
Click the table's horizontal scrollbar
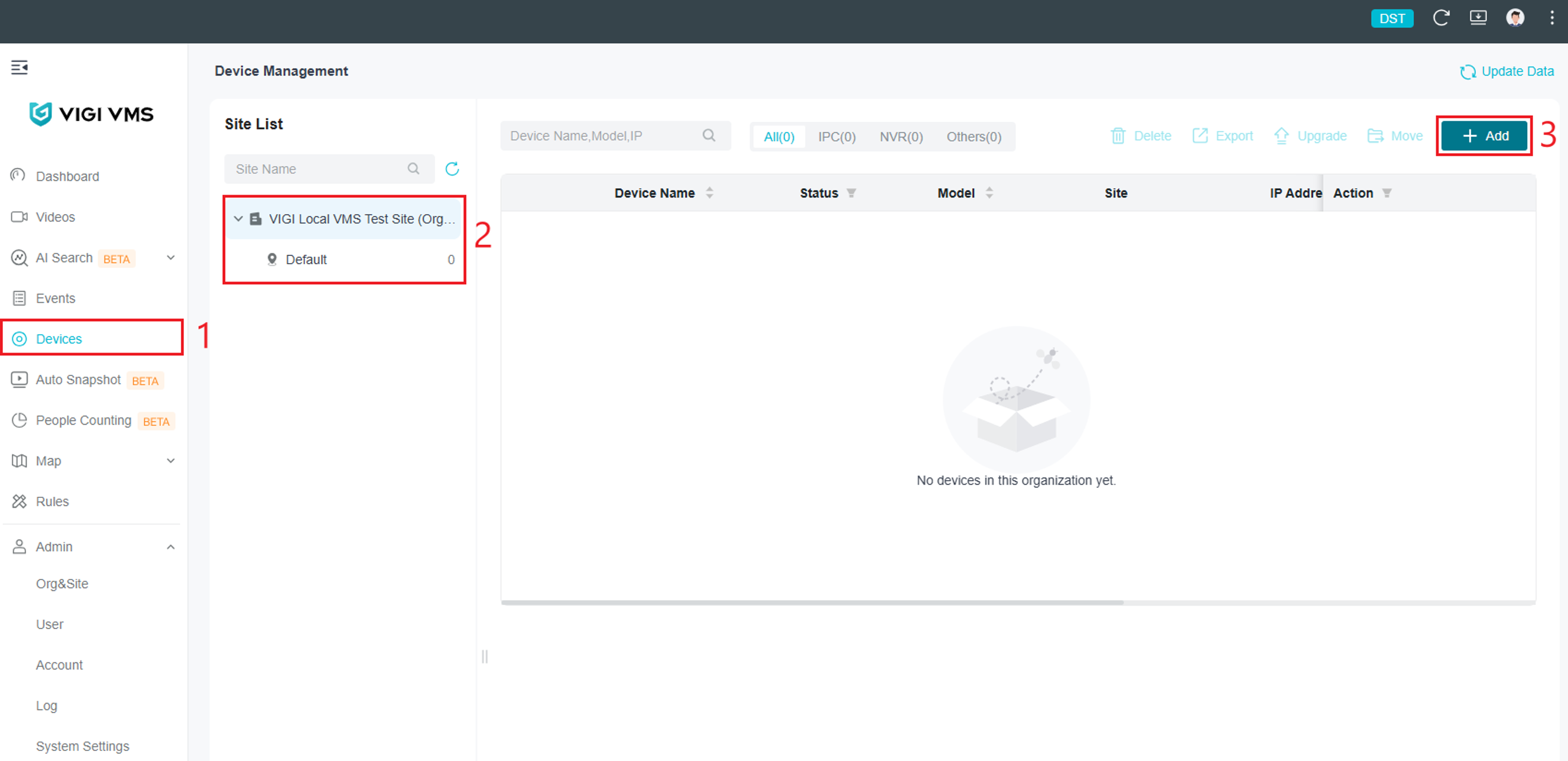[x=812, y=602]
